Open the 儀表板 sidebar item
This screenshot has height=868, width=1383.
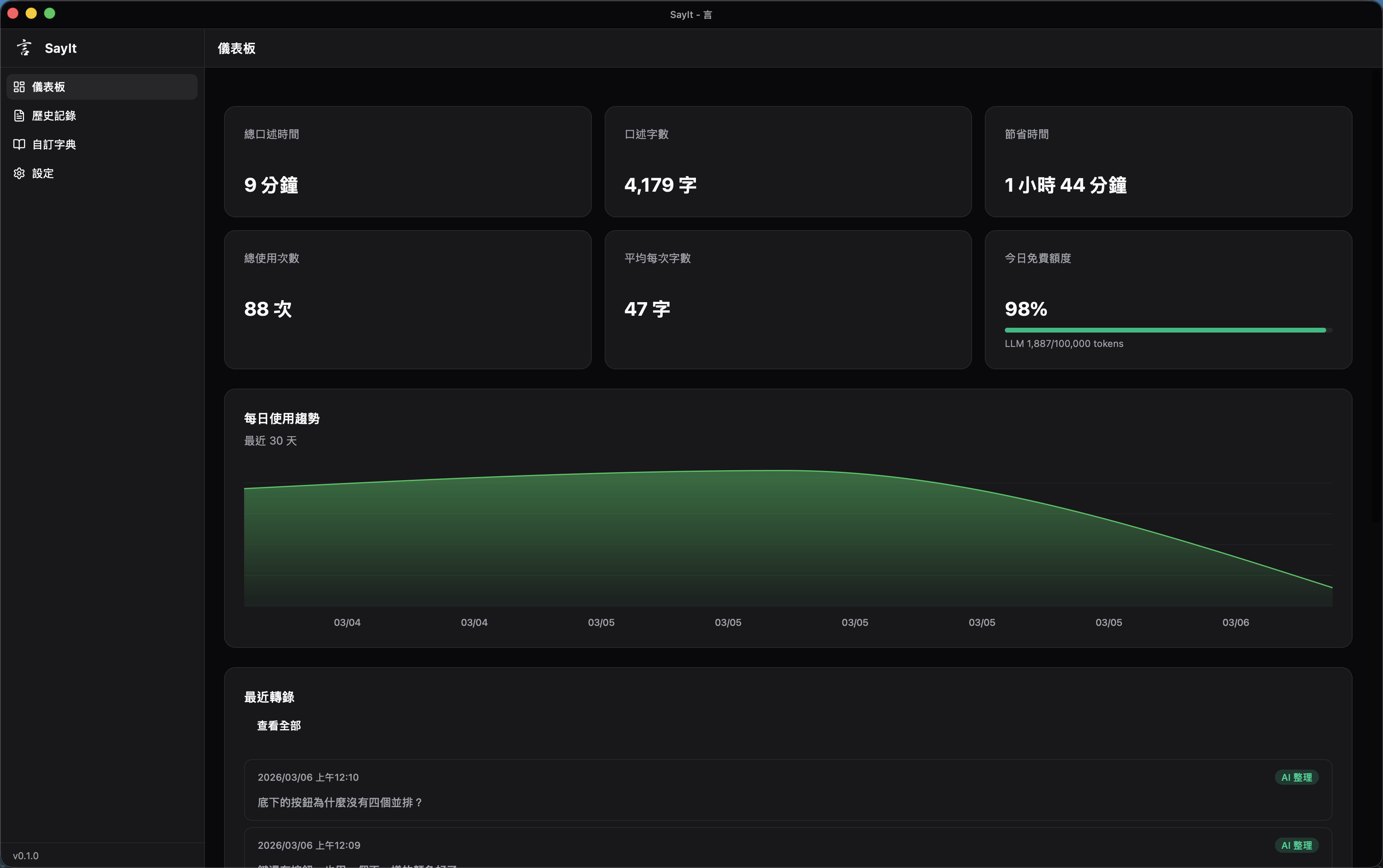tap(102, 87)
